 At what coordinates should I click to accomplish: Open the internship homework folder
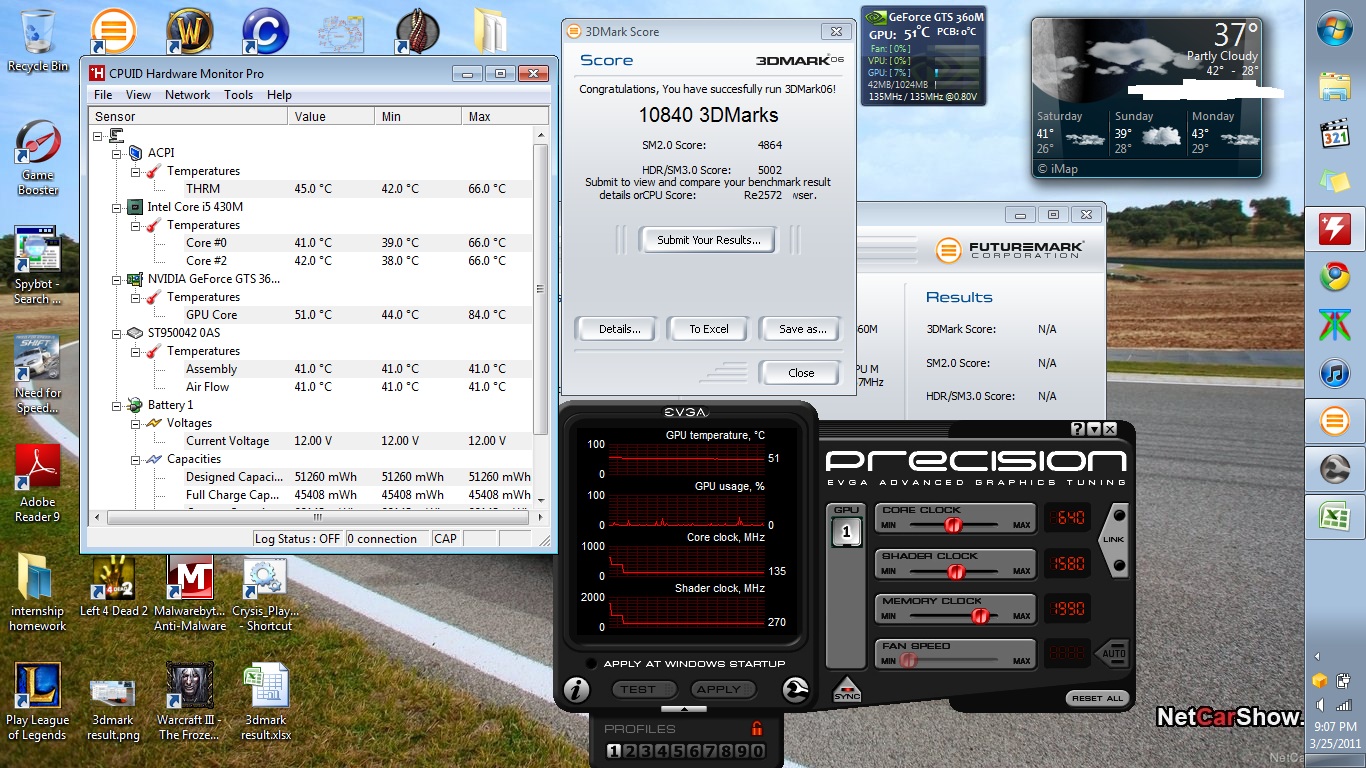pyautogui.click(x=38, y=593)
